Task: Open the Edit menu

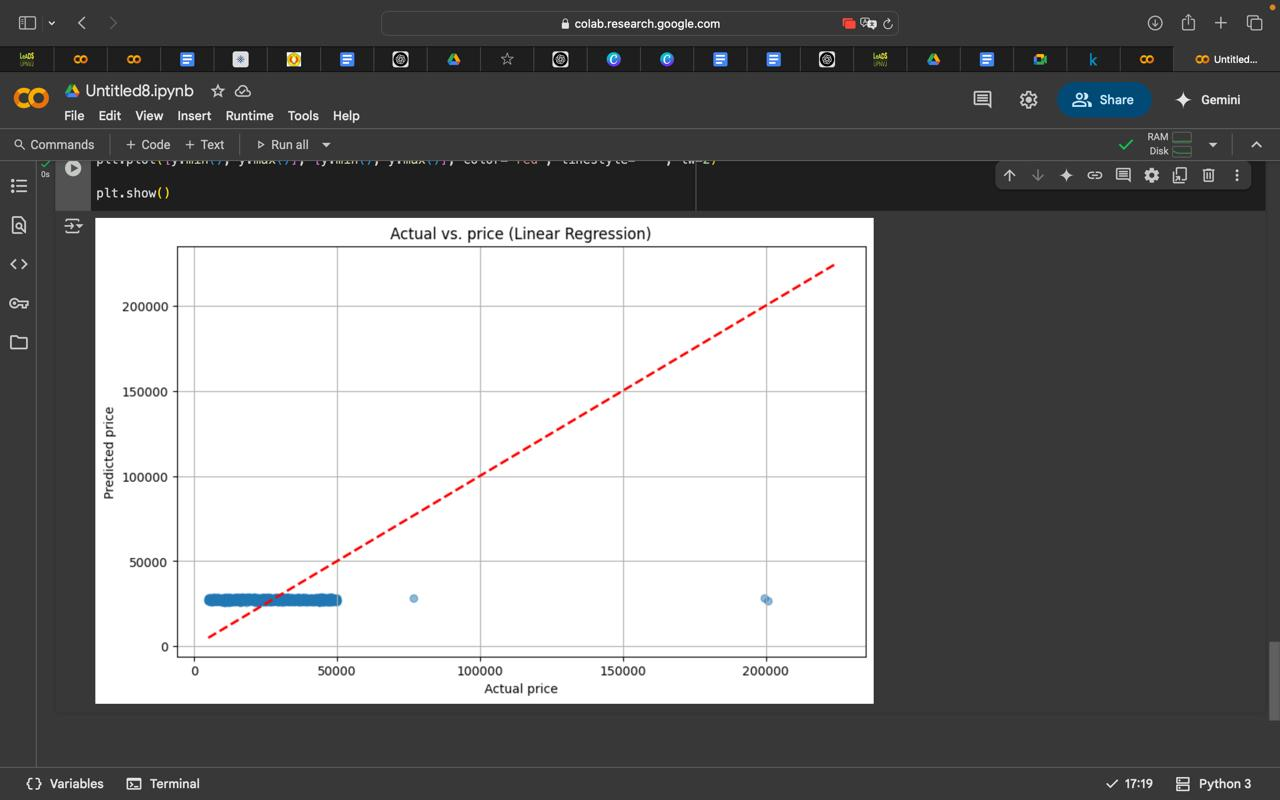Action: [110, 116]
